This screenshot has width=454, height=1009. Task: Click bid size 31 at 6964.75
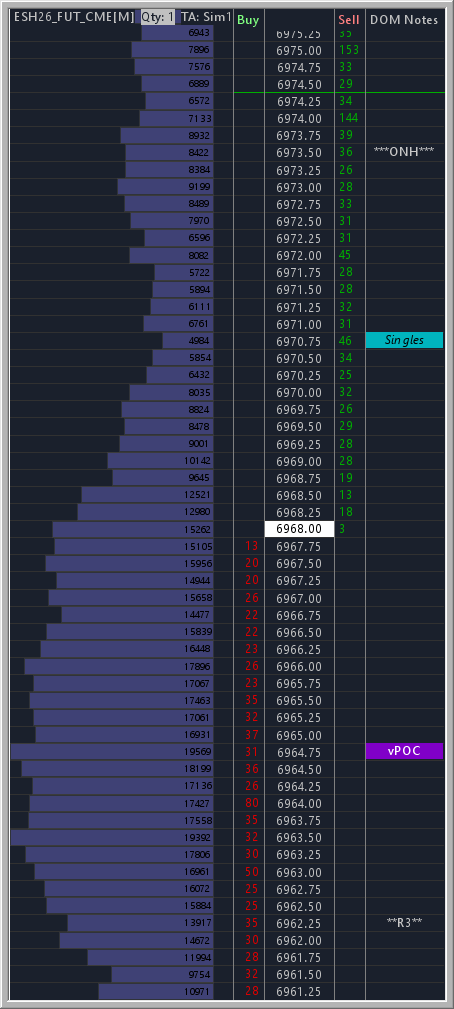[x=251, y=752]
